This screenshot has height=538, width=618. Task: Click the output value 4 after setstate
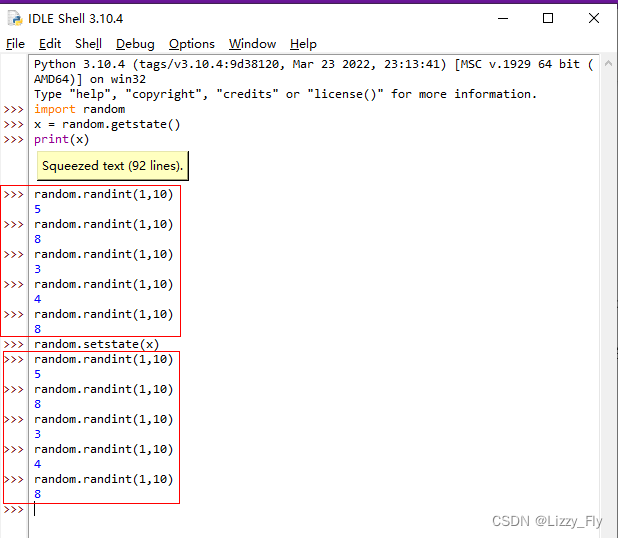click(x=37, y=464)
